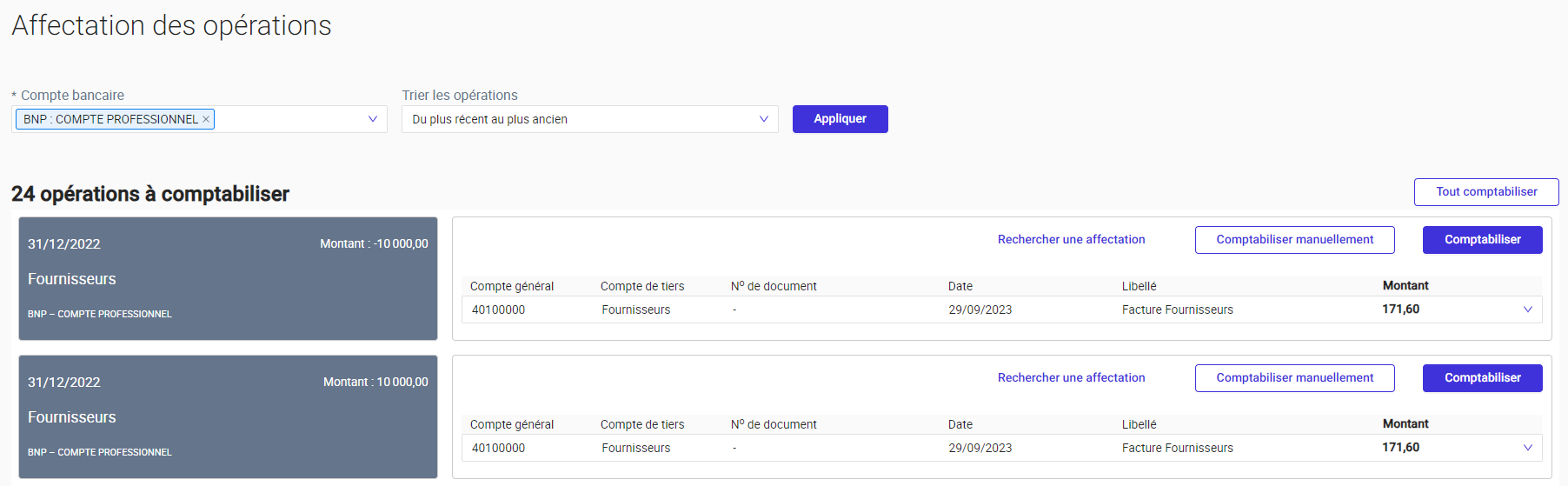1568x486 pixels.
Task: Expand the Trier les opérations dropdown
Action: (764, 119)
